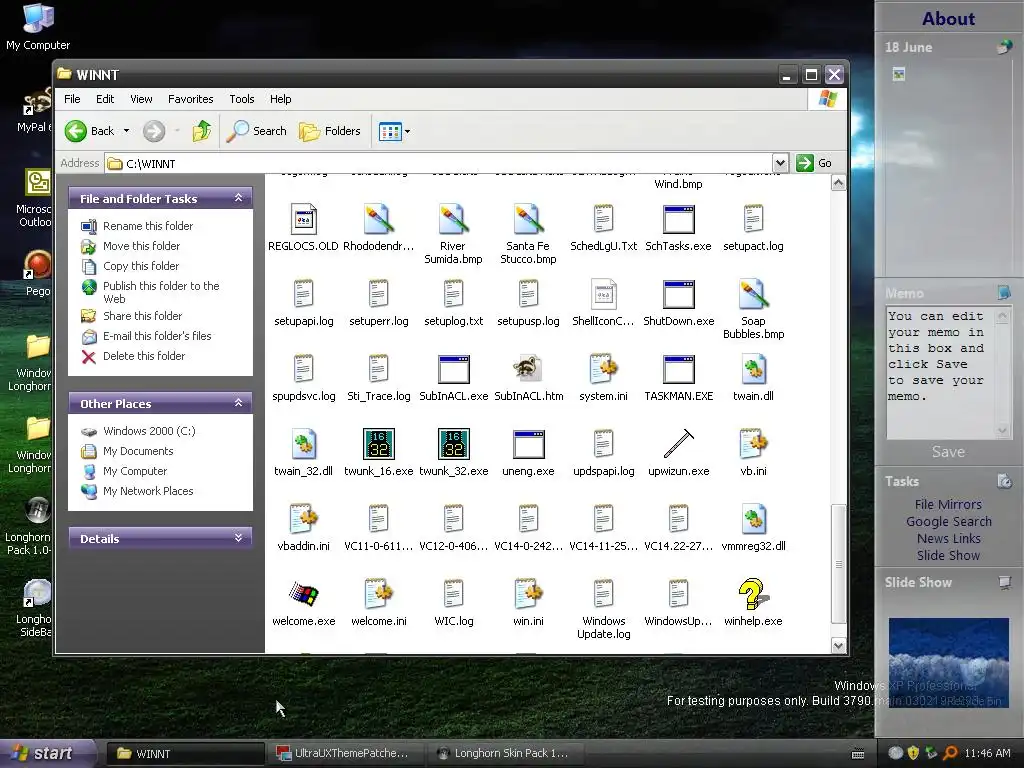Open the Help menu
This screenshot has width=1024, height=768.
[281, 99]
